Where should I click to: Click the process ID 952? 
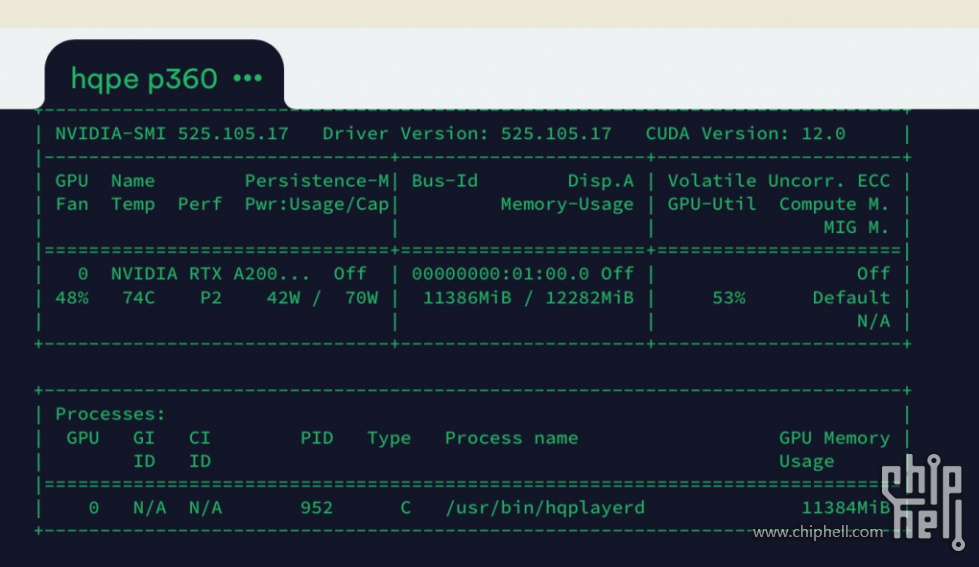point(317,508)
